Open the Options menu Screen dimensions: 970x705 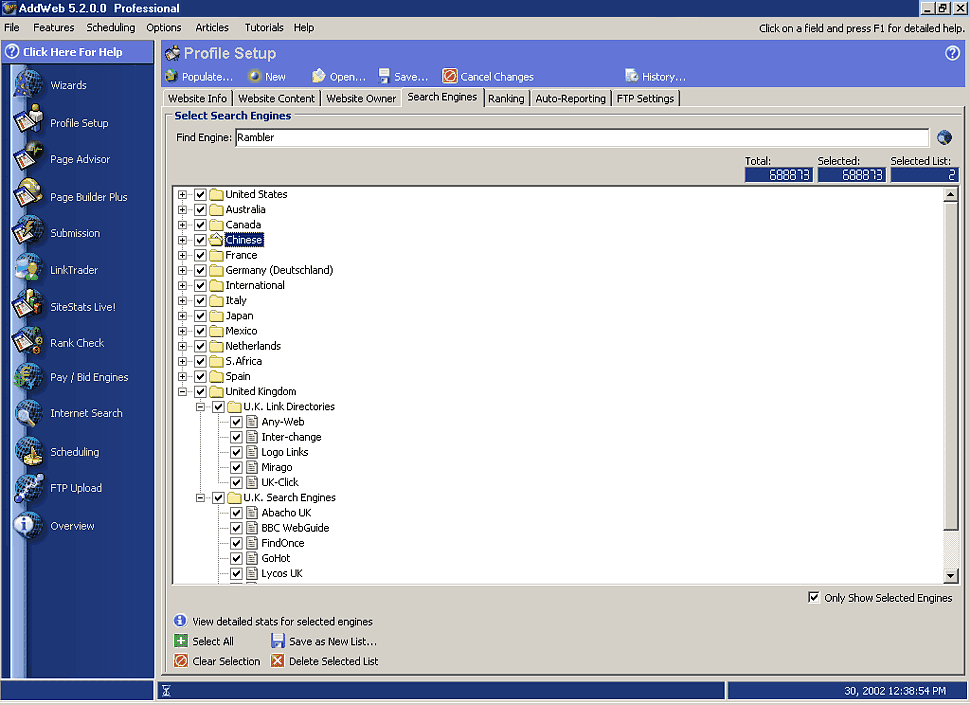coord(164,27)
